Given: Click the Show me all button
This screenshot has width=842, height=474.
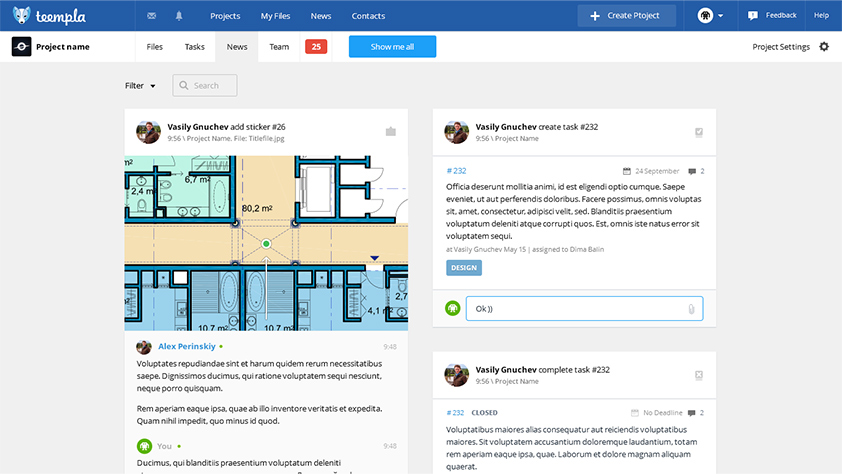Looking at the screenshot, I should [392, 47].
